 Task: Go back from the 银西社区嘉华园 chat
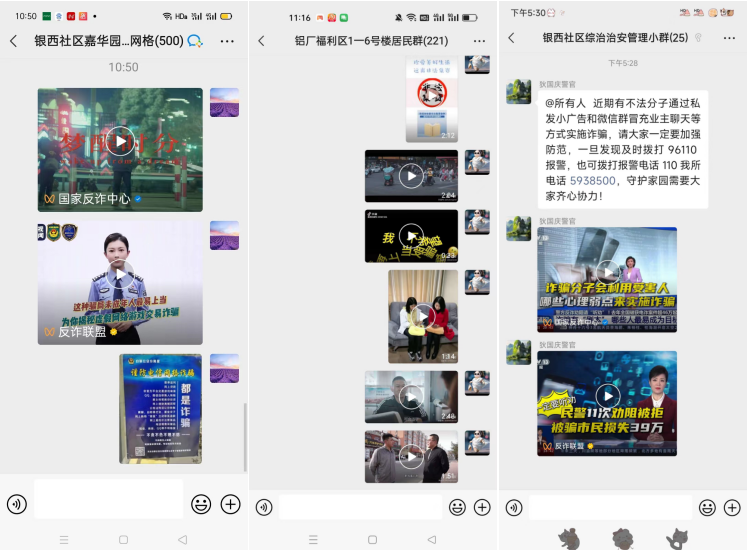(13, 41)
